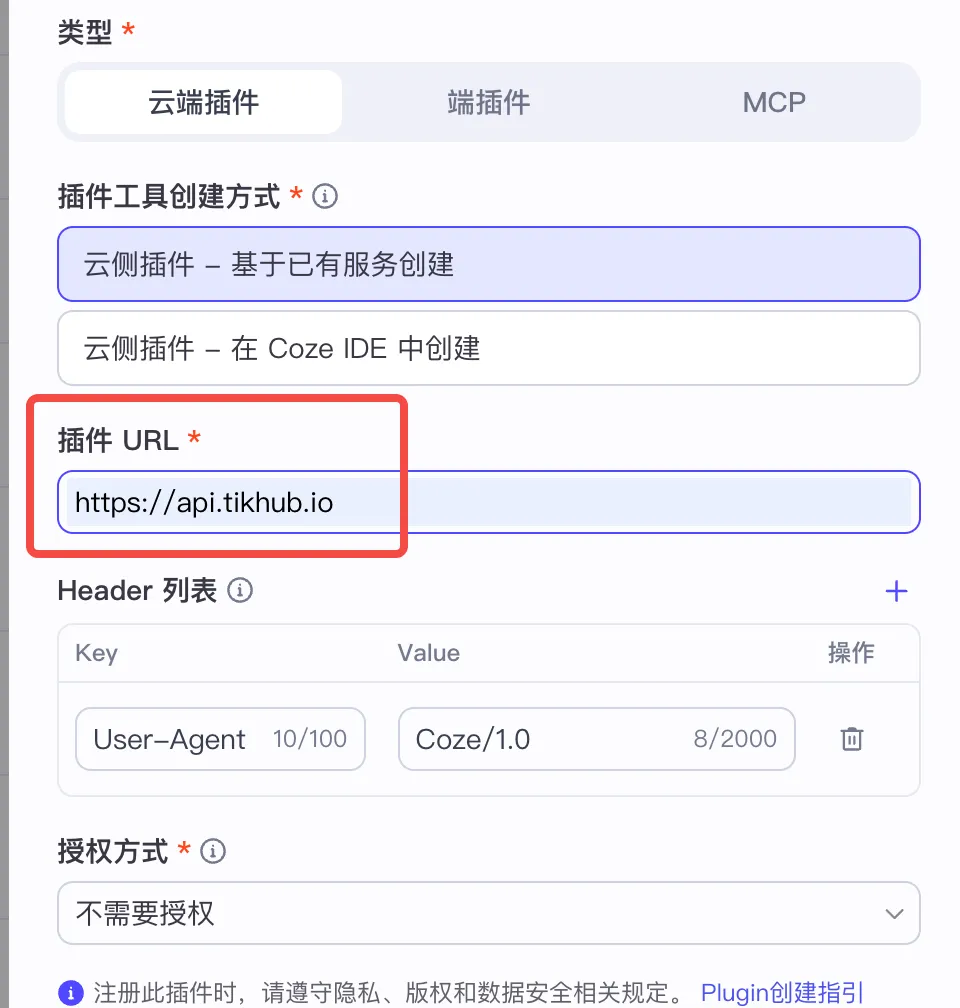The width and height of the screenshot is (960, 1008).
Task: Click the Value column header
Action: 428,653
